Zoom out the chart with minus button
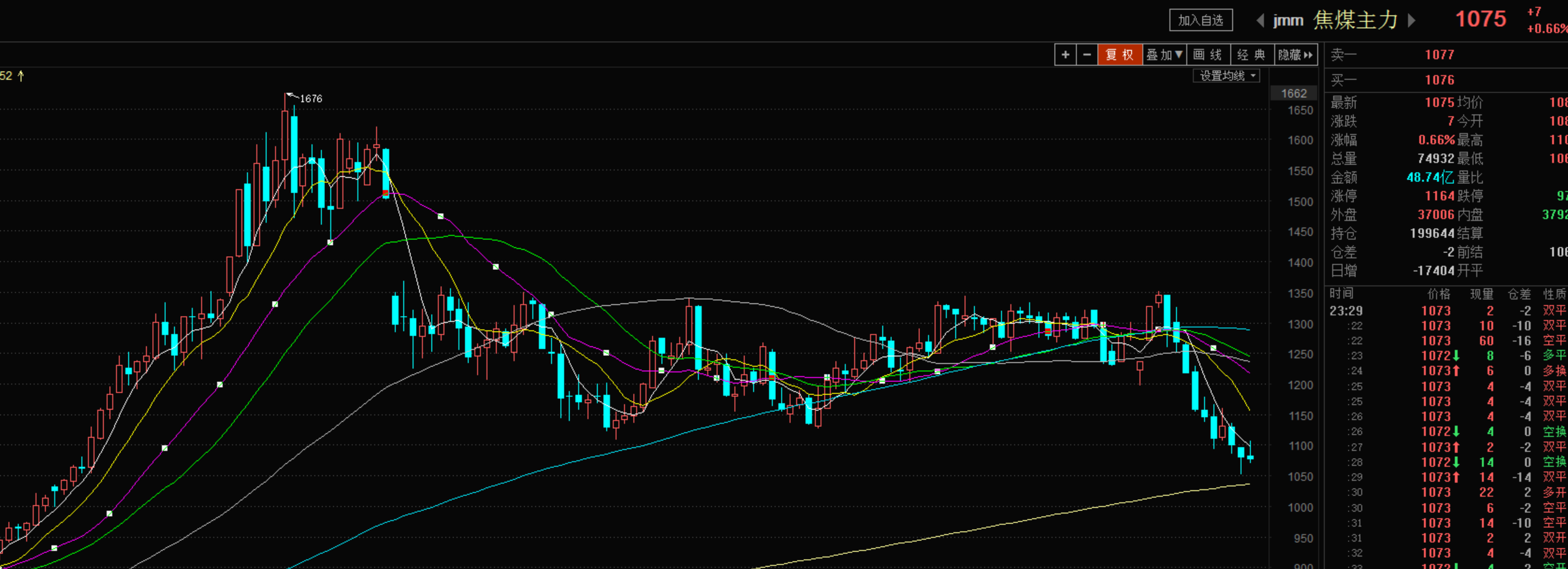This screenshot has height=569, width=1568. [1087, 55]
